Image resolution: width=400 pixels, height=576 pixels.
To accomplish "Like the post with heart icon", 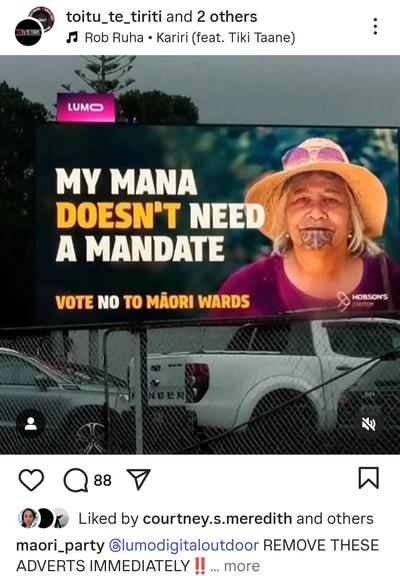I will [31, 480].
